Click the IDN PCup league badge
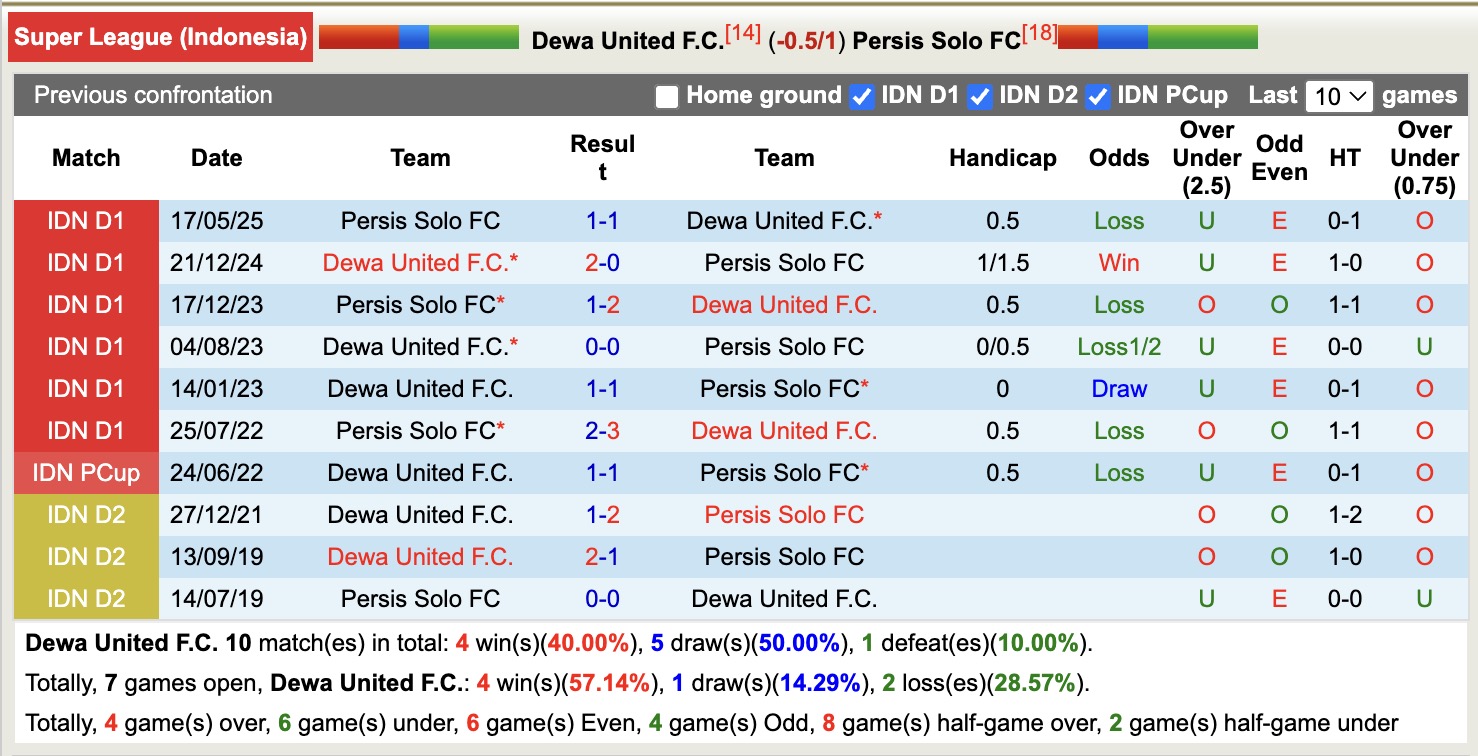This screenshot has height=756, width=1478. click(85, 472)
